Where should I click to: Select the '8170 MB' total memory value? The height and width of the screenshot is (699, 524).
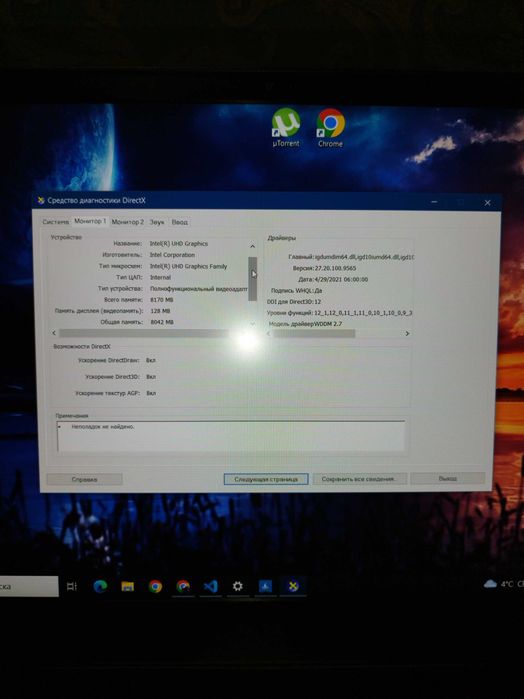[x=161, y=300]
